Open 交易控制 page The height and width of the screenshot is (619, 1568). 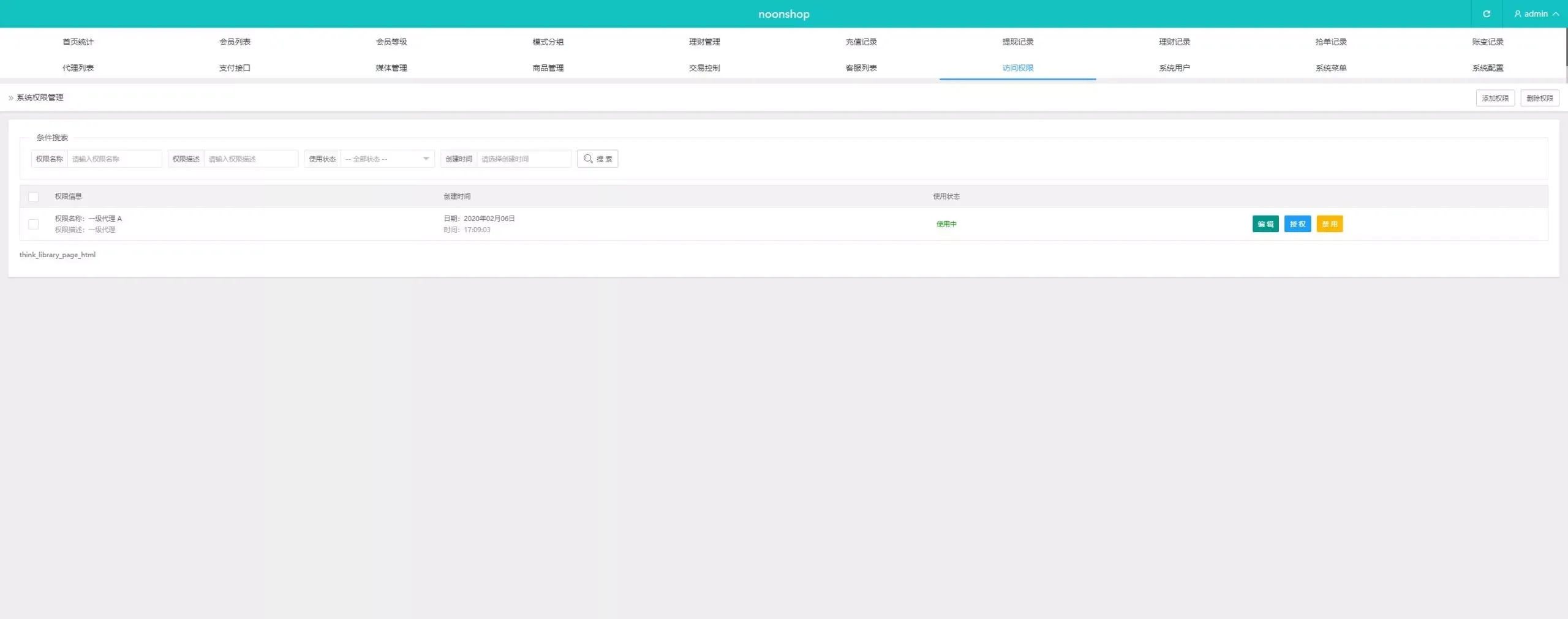pos(704,68)
